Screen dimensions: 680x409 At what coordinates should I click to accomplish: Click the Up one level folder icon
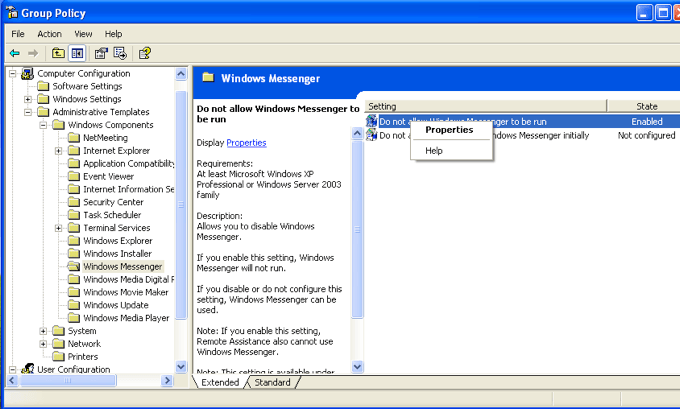click(x=58, y=53)
